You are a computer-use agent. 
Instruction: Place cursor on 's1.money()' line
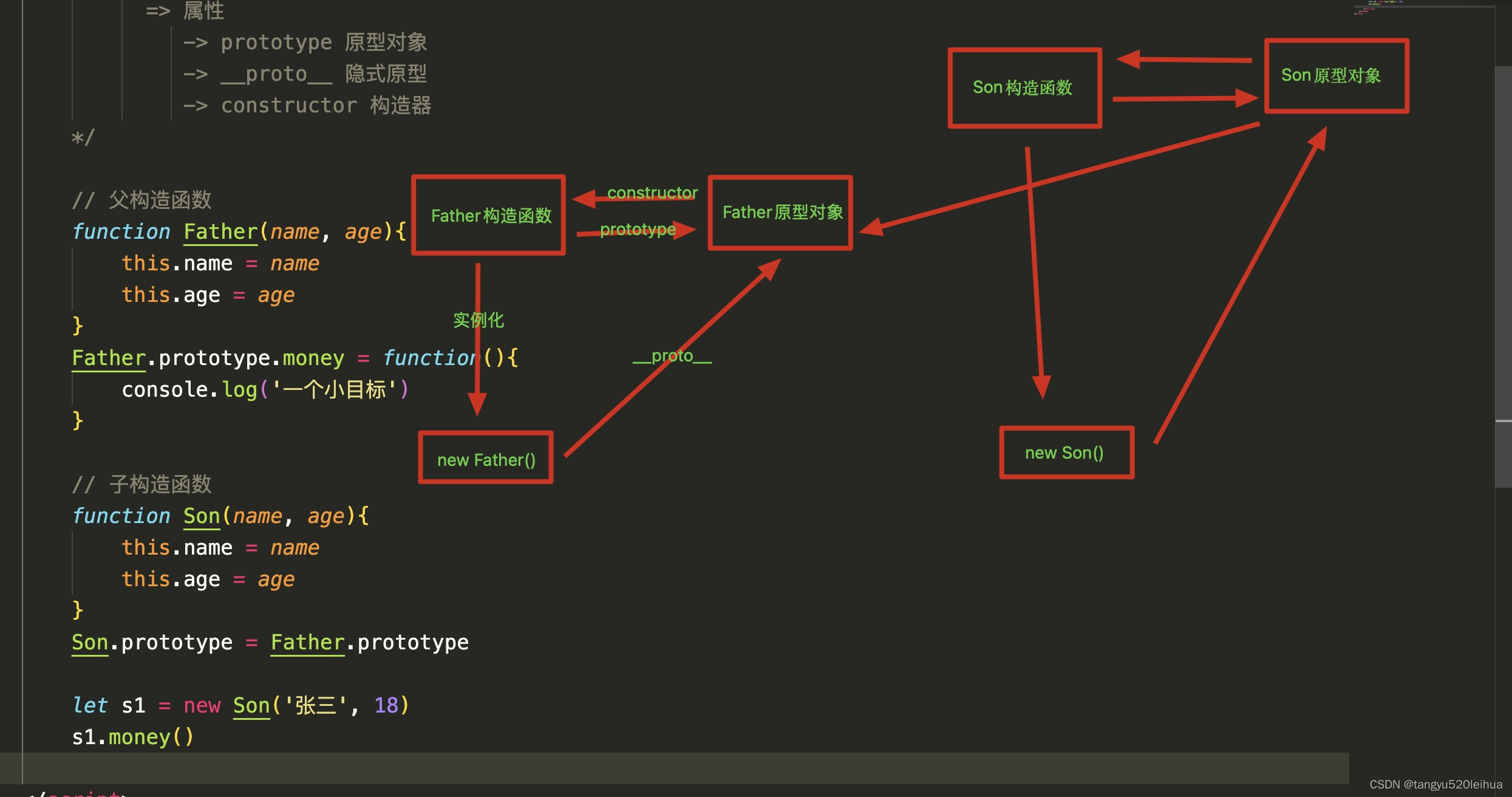(132, 737)
